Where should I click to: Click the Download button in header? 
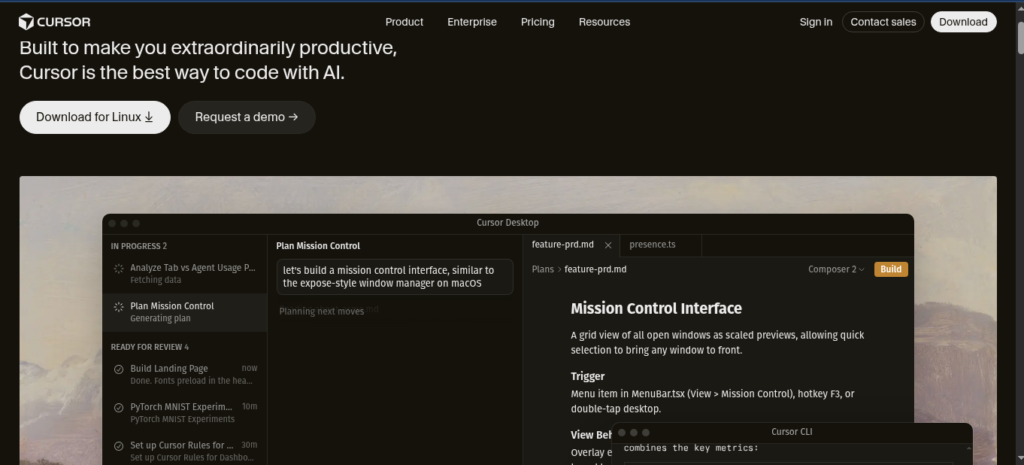click(963, 22)
